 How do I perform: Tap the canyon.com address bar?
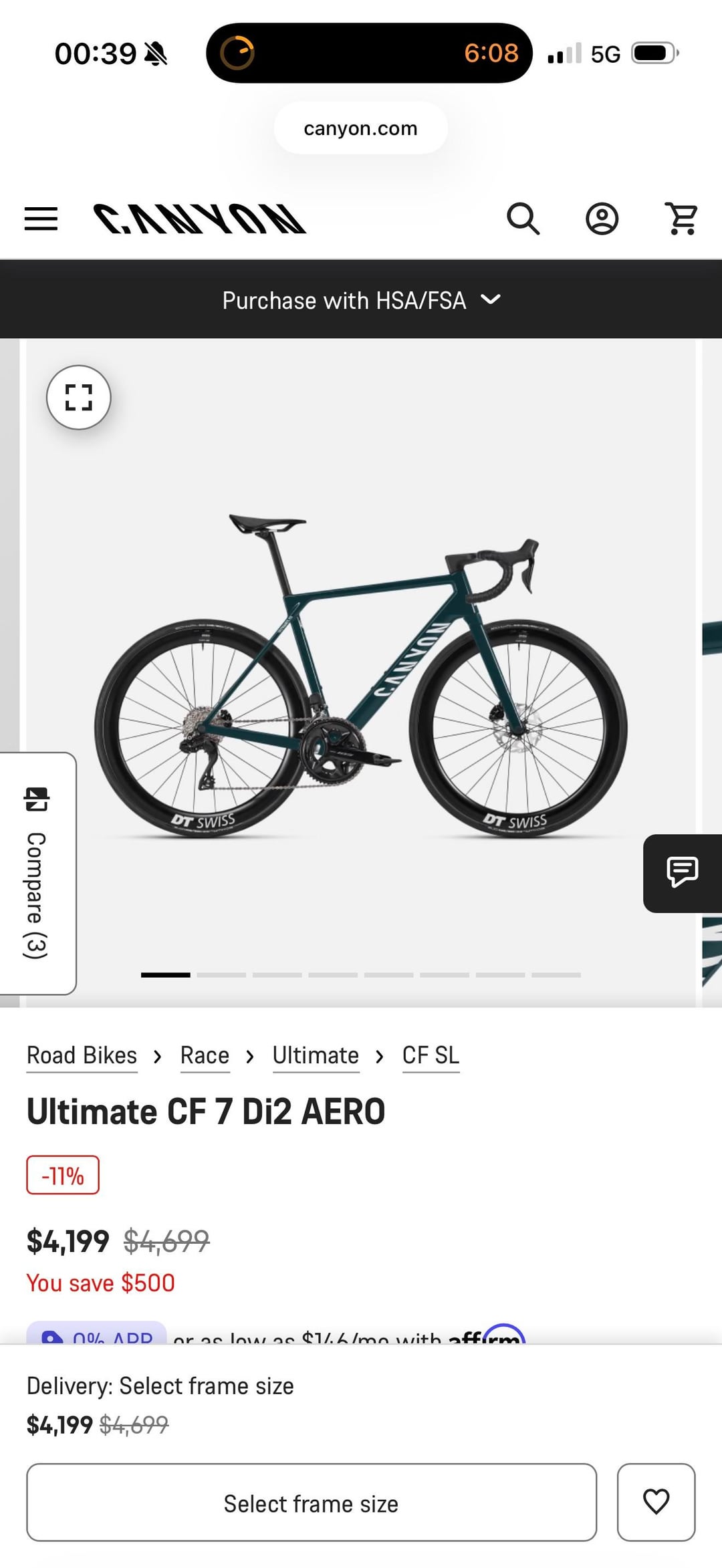(x=361, y=128)
